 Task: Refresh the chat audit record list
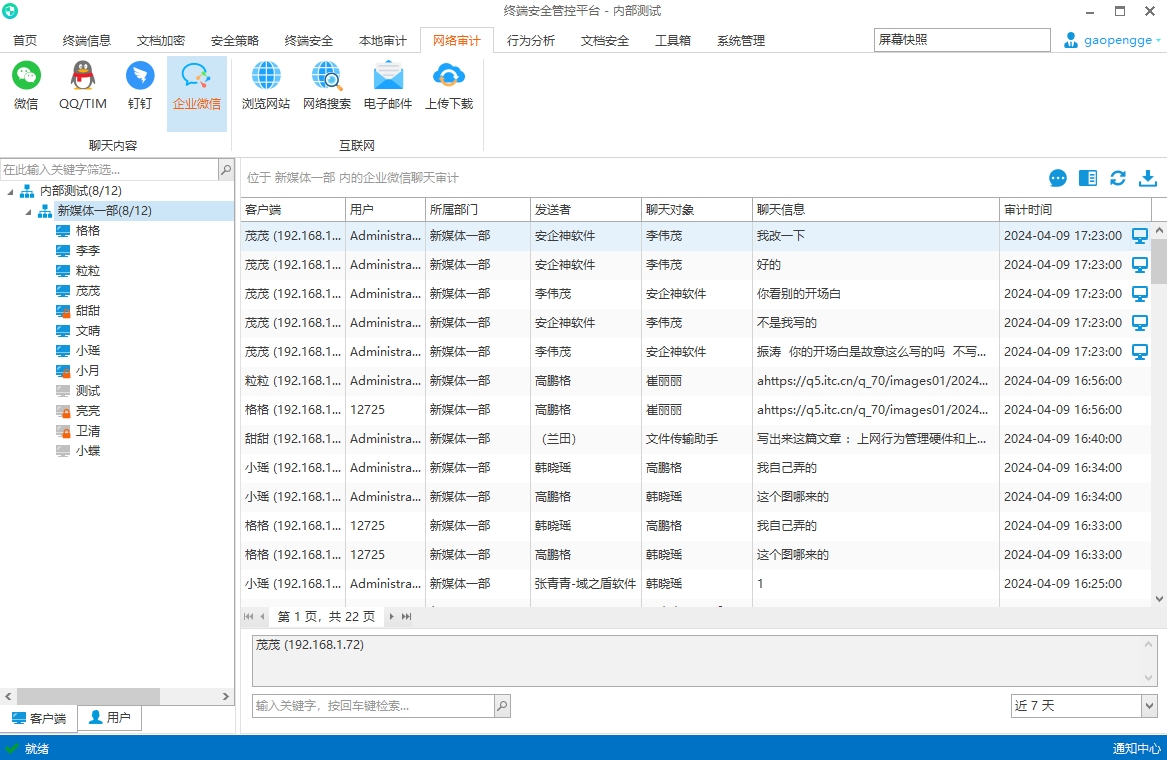tap(1117, 178)
